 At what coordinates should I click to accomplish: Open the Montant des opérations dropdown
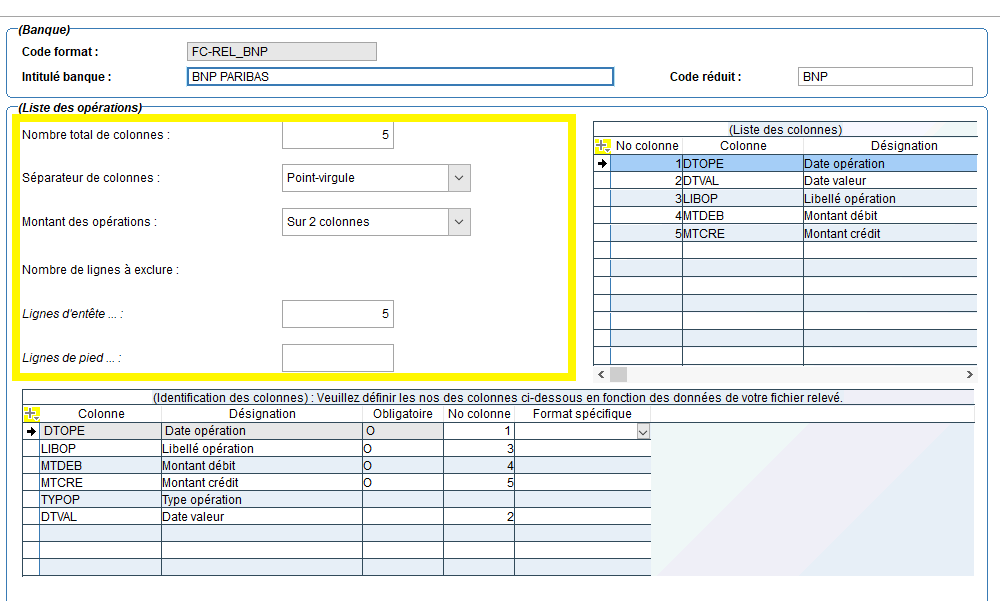(459, 222)
